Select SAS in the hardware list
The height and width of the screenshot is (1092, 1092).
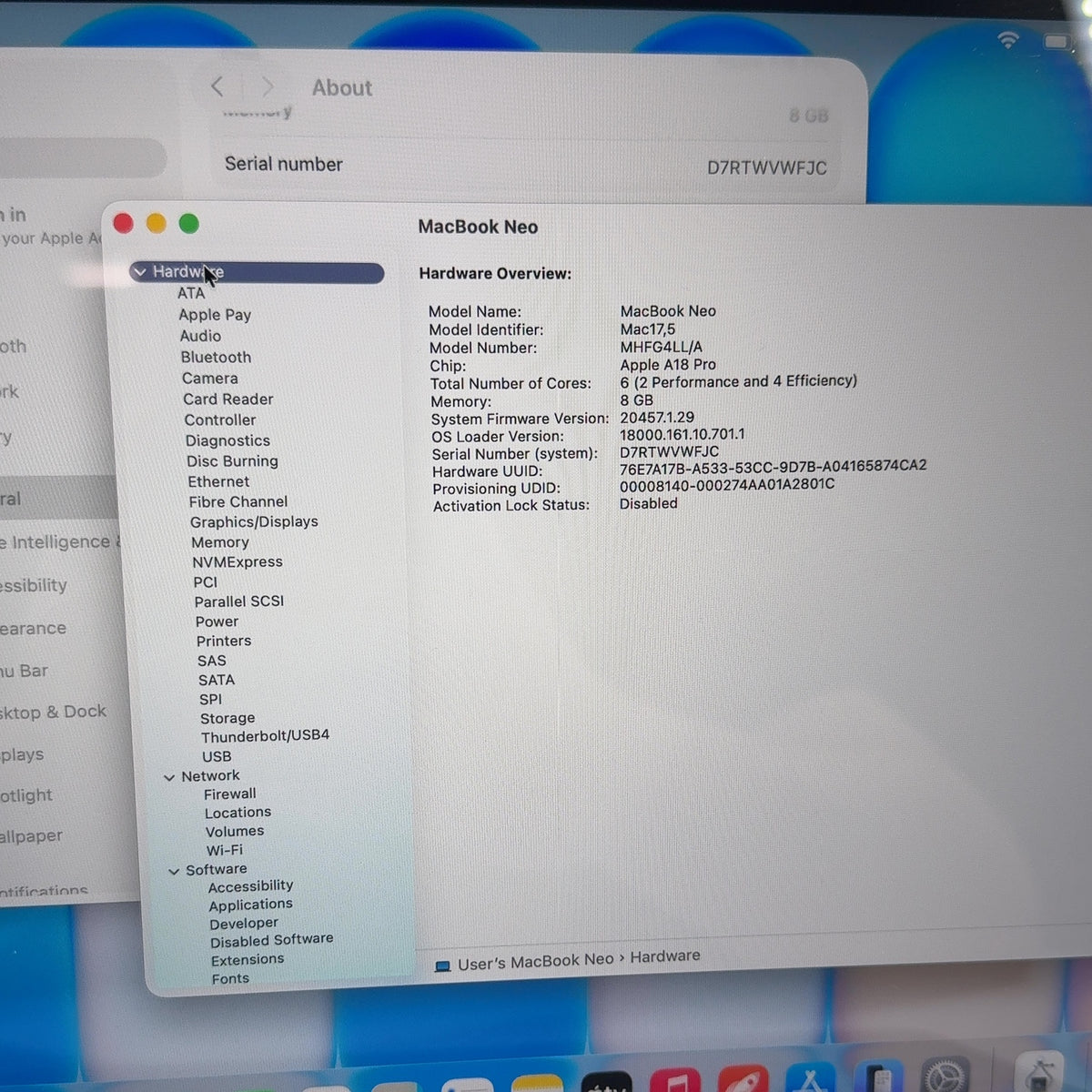[211, 662]
